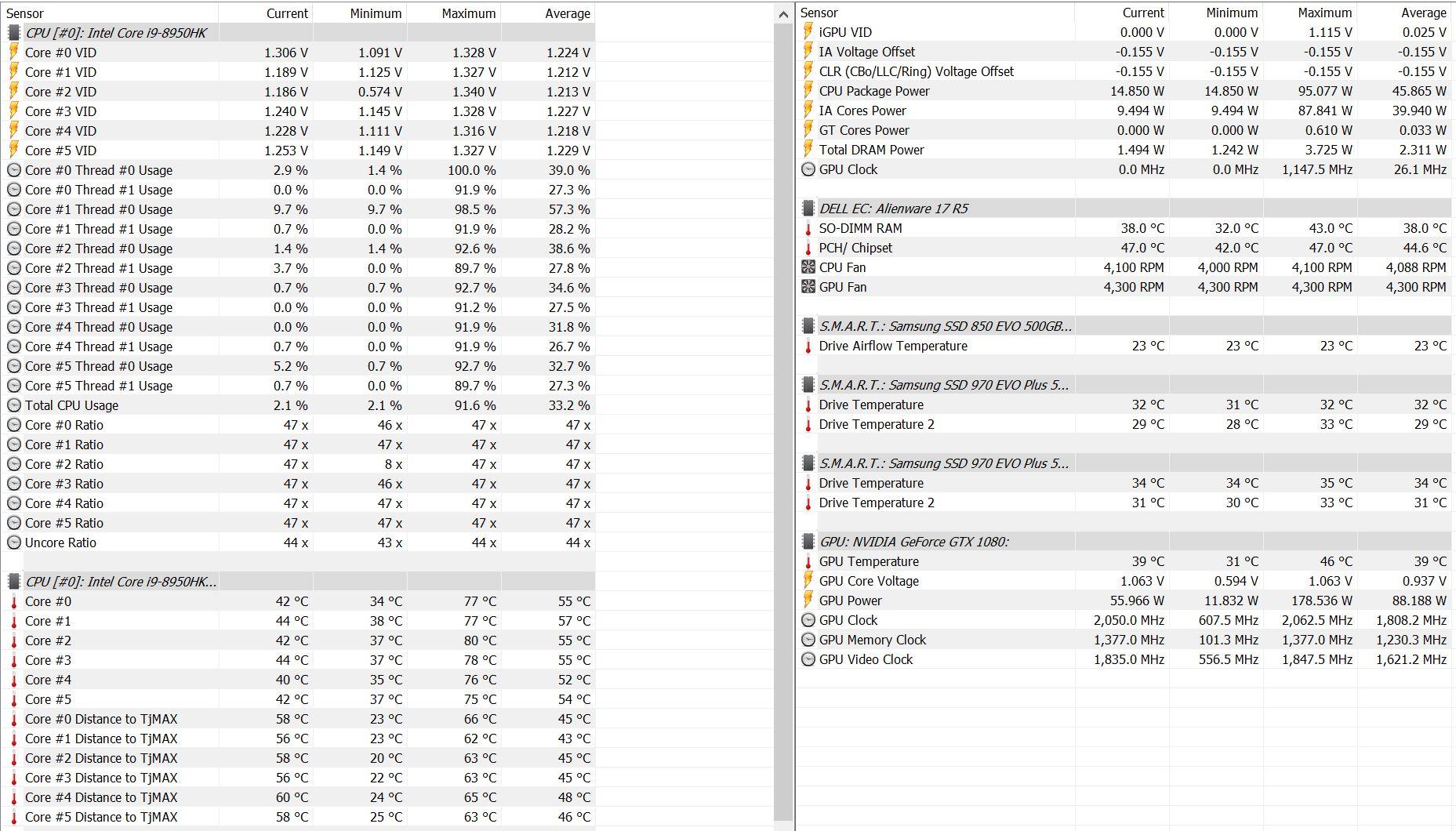
Task: Click the clock icon beside Core #0 Thread #0 Usage
Action: click(x=14, y=170)
